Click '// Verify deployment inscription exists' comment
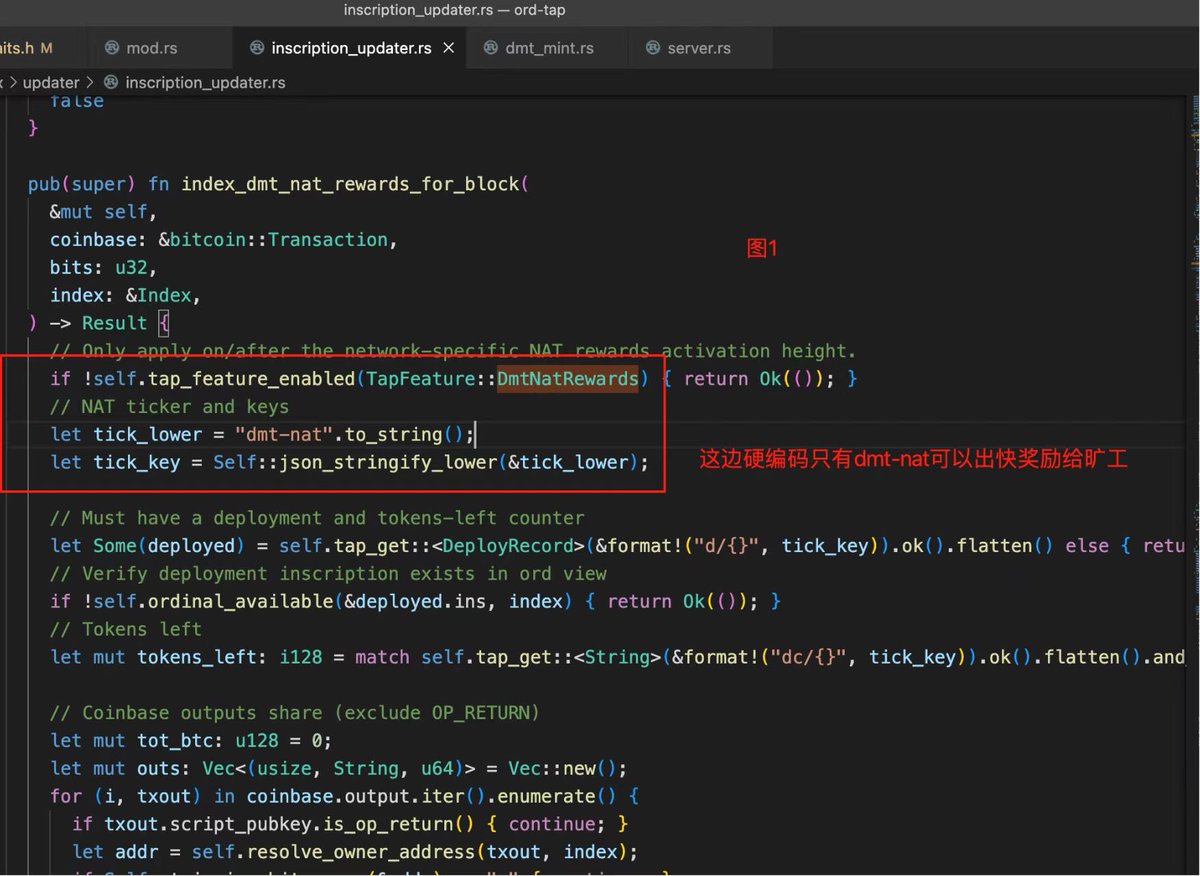 point(328,574)
